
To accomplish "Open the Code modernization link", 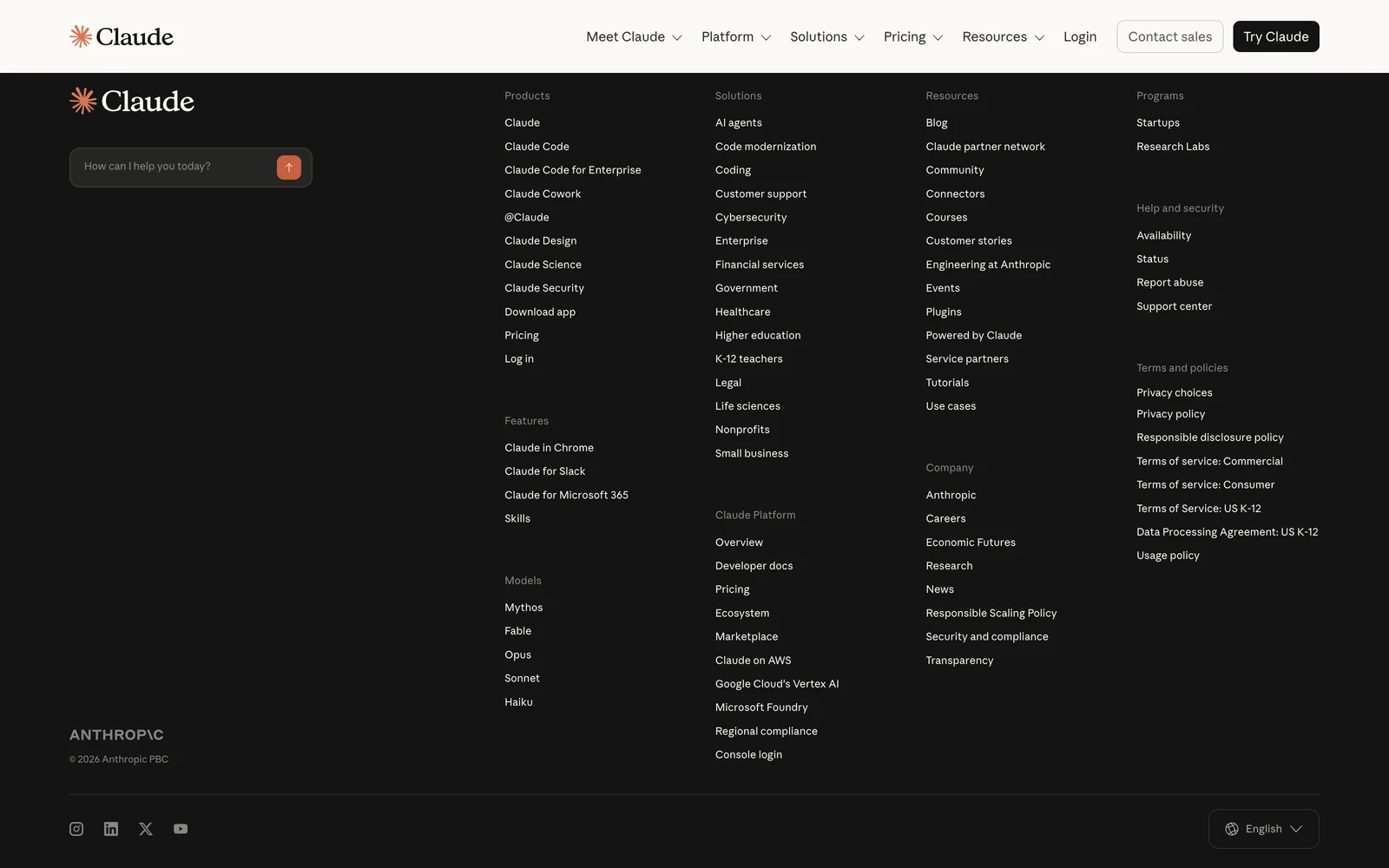I will click(x=766, y=147).
